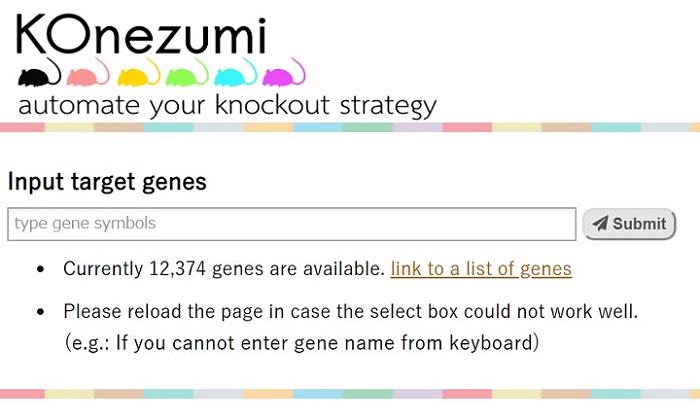The width and height of the screenshot is (700, 420).
Task: Click the keyboard example text in parentheses
Action: (302, 342)
